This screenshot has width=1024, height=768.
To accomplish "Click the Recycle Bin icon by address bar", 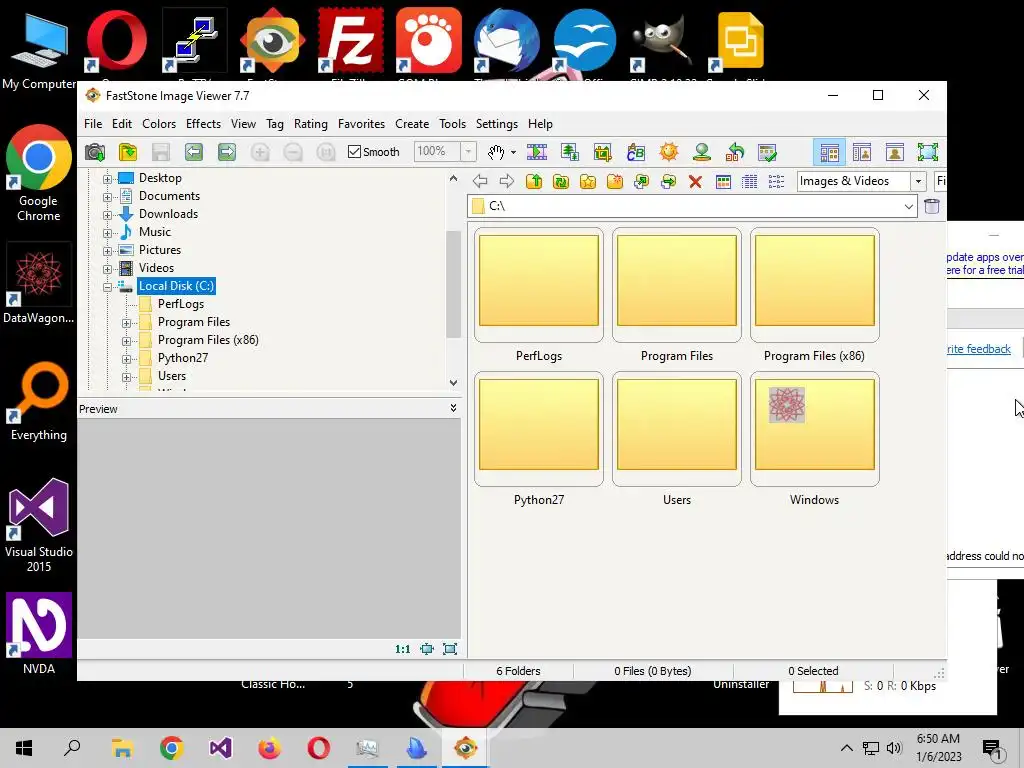I will click(x=932, y=206).
